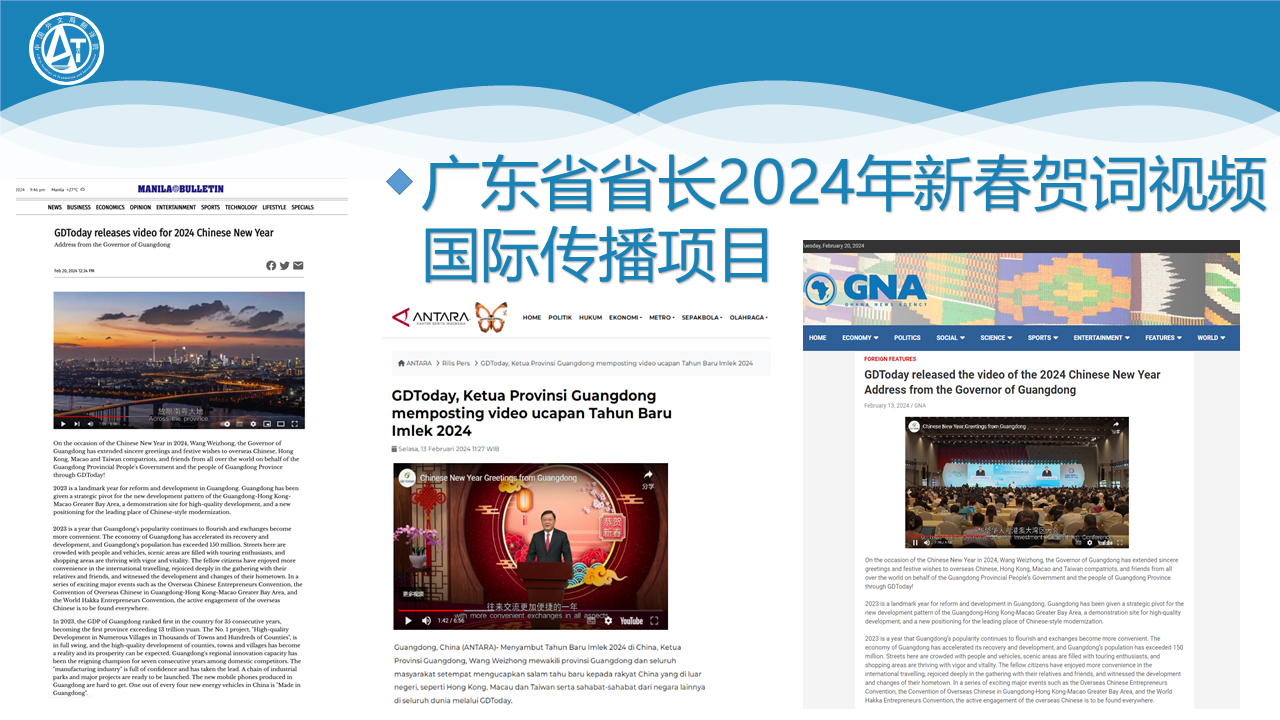The image size is (1280, 720).
Task: Open HOME on ANTARA navigation
Action: [532, 318]
